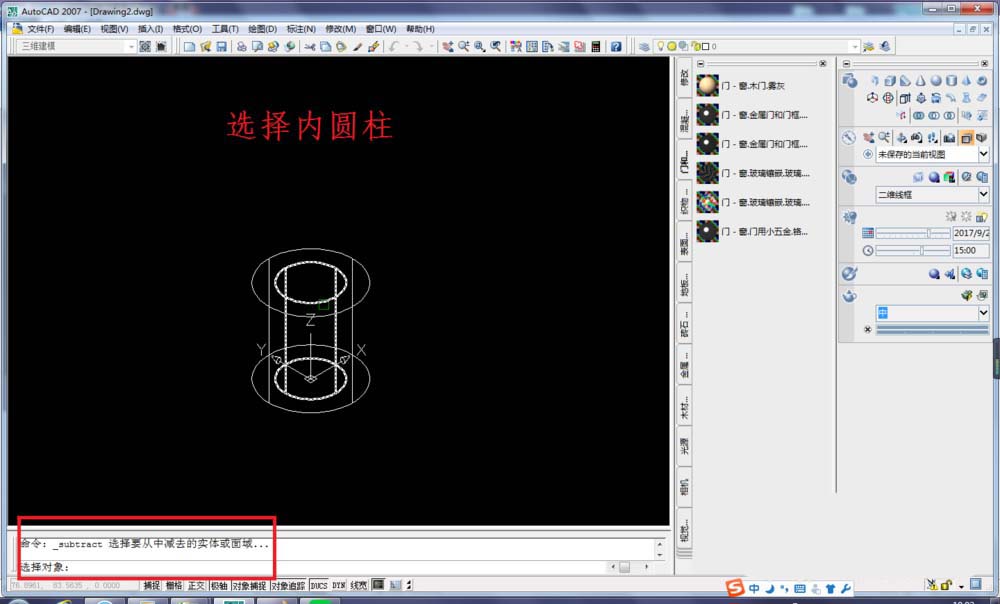This screenshot has height=604, width=1000.
Task: Toggle 对象追踪 (Object Tracking) in status bar
Action: point(288,585)
